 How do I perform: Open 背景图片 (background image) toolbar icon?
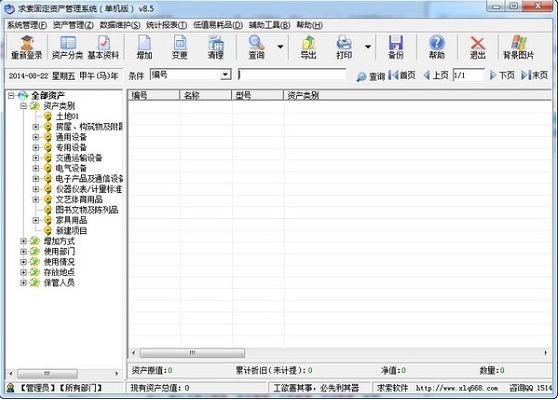click(x=518, y=47)
